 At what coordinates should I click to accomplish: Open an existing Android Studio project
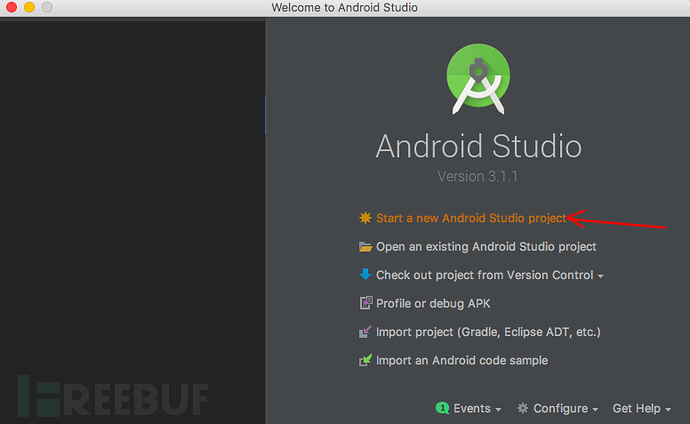pos(486,247)
